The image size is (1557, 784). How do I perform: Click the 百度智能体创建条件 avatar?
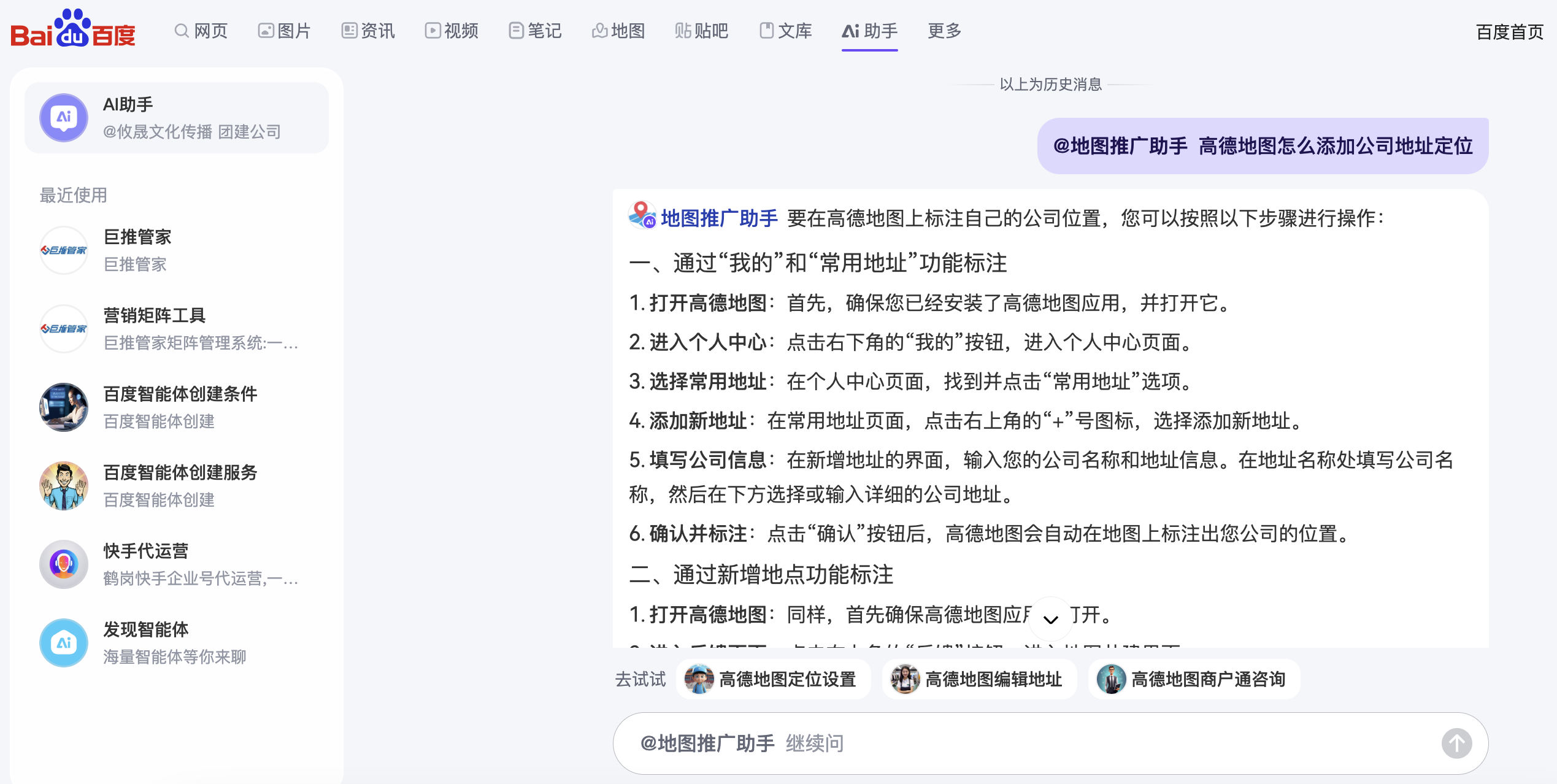coord(64,407)
